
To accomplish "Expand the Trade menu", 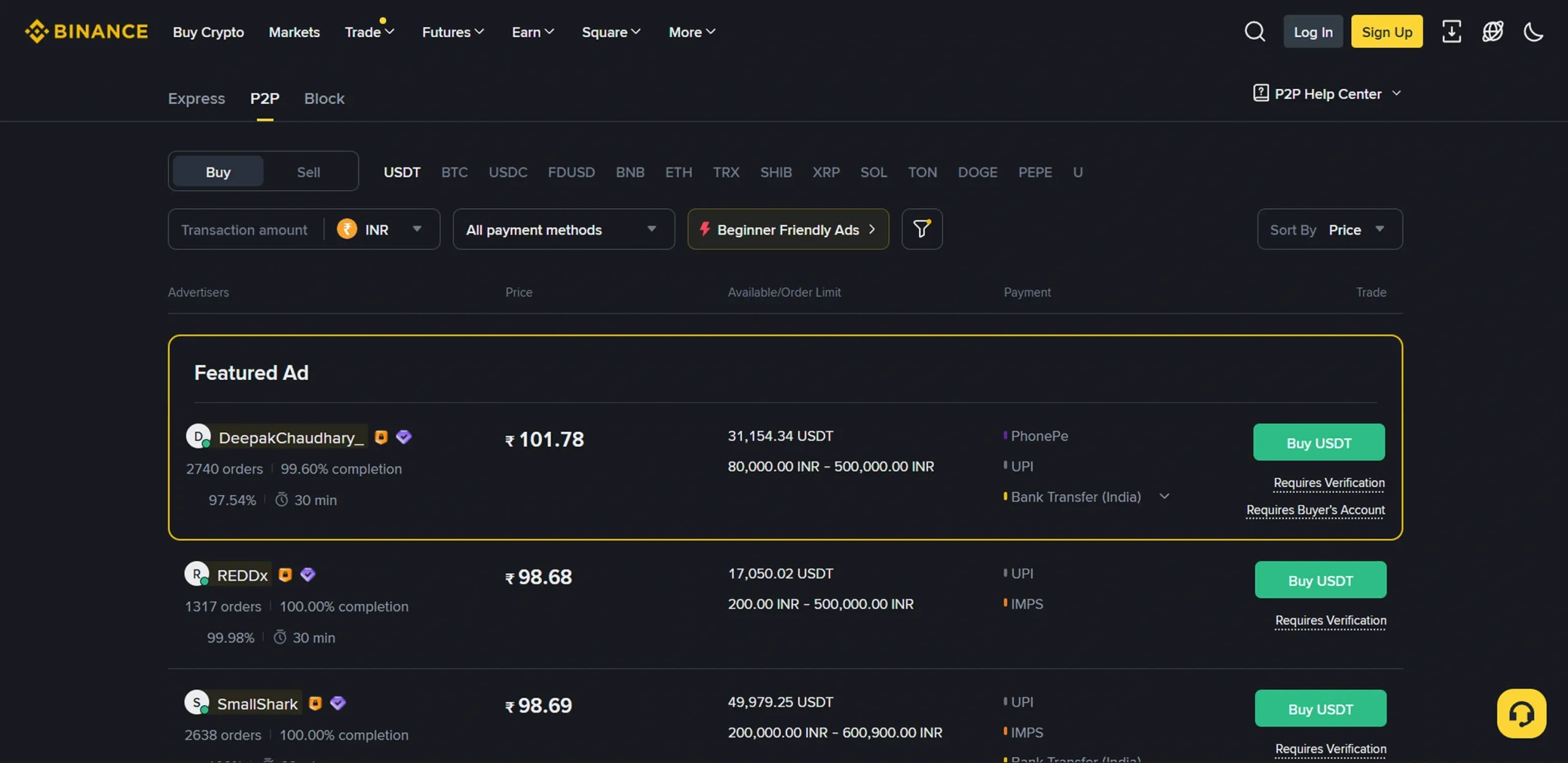I will tap(369, 32).
